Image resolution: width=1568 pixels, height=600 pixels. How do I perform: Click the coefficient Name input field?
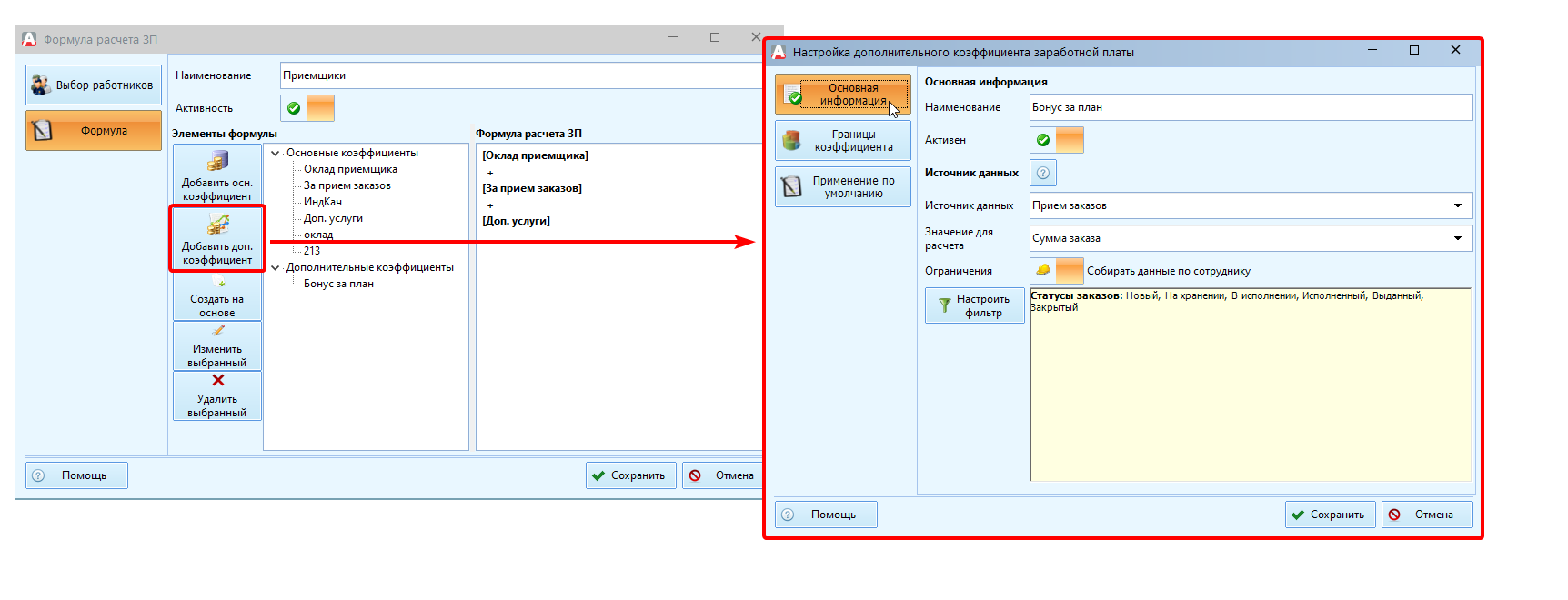click(1250, 107)
